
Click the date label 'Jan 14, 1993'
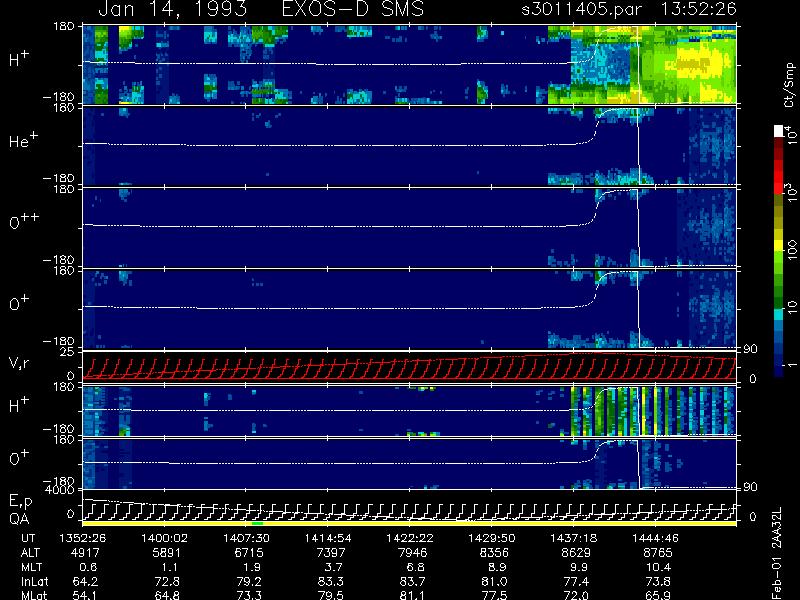click(173, 9)
